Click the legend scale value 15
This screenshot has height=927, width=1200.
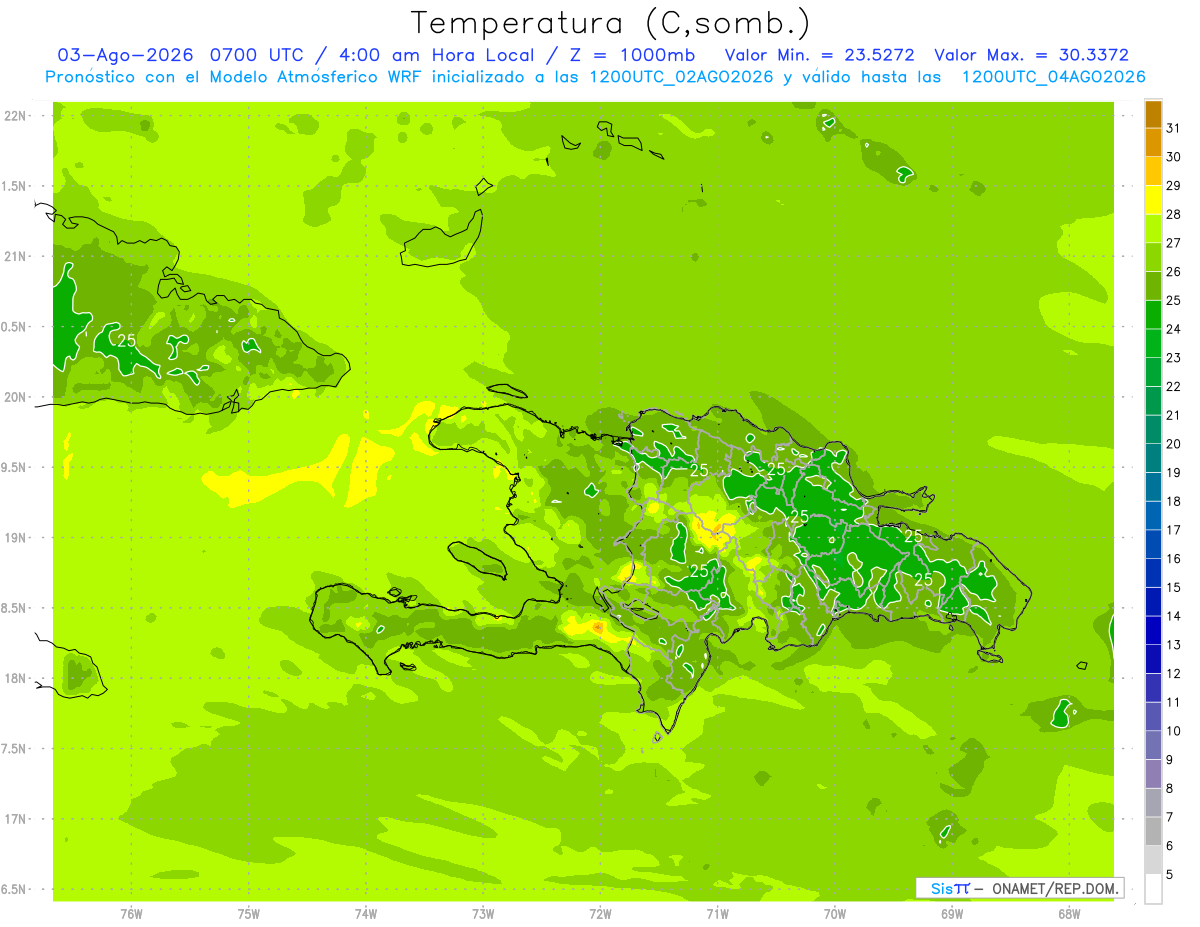click(x=1173, y=588)
